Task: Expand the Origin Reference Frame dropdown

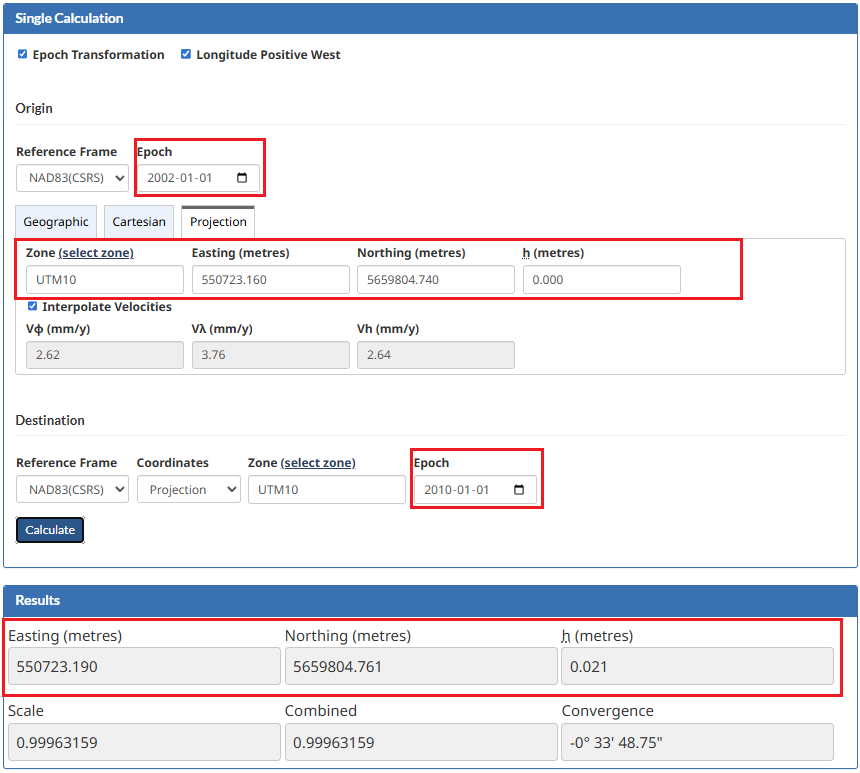Action: [72, 179]
